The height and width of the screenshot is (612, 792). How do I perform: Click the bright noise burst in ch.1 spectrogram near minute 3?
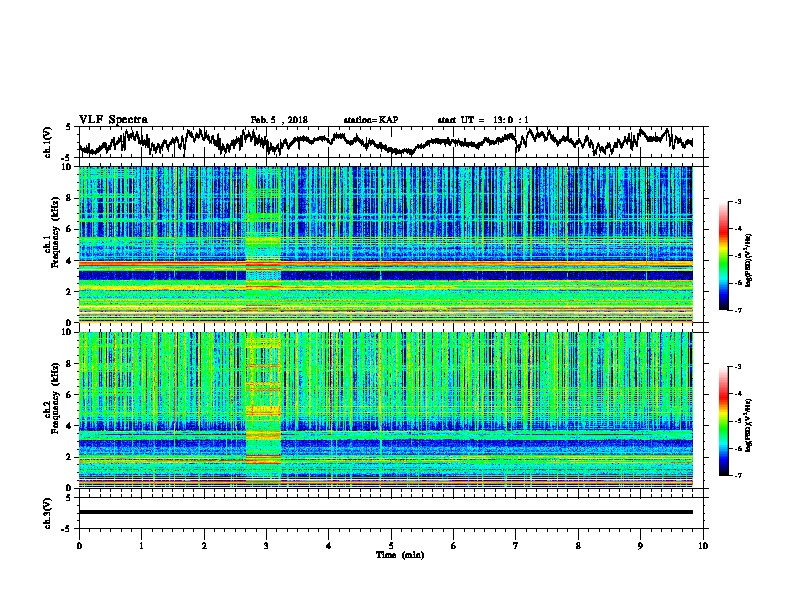(x=263, y=244)
